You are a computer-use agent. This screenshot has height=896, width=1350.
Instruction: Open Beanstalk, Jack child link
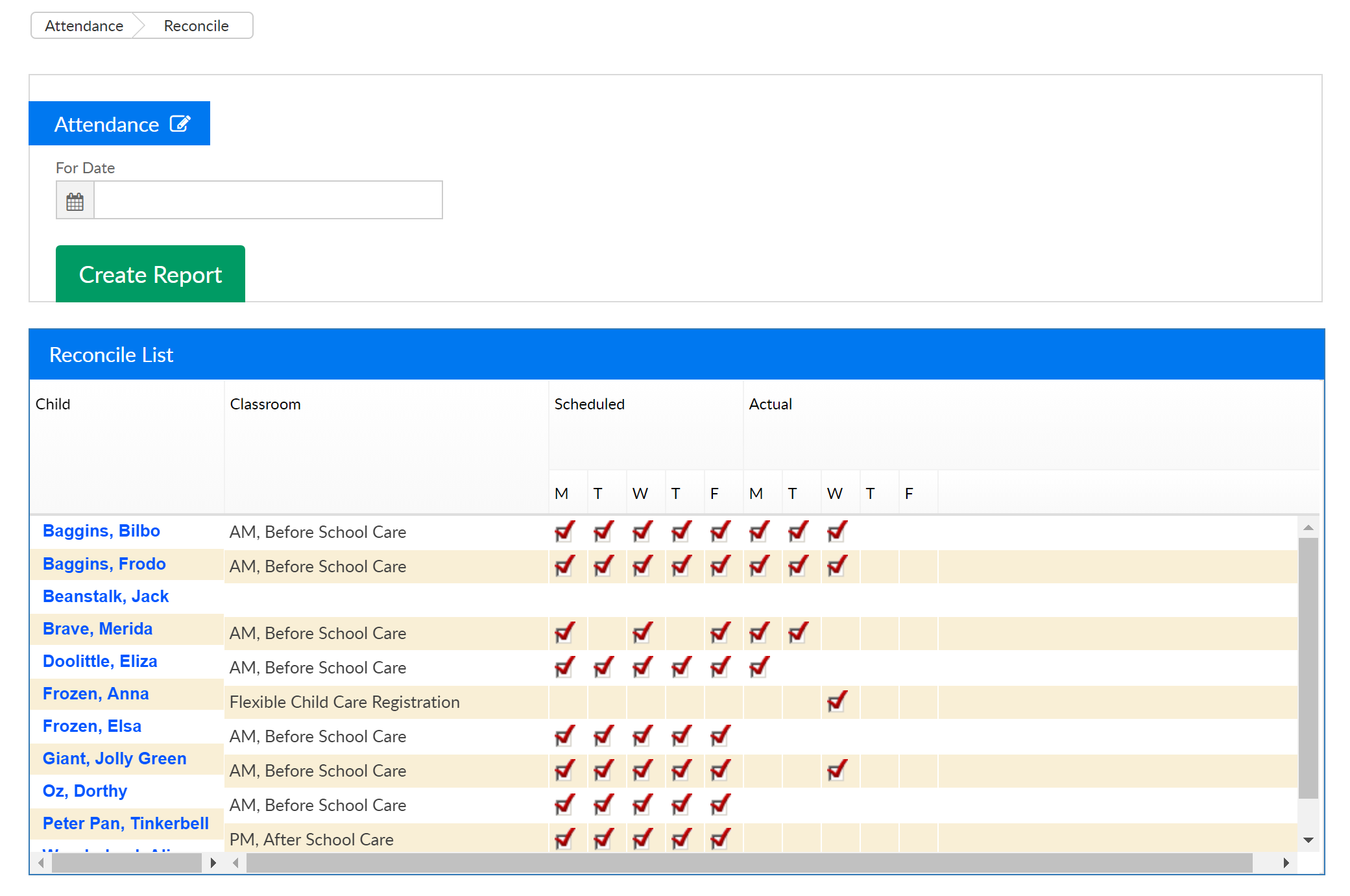pos(106,596)
